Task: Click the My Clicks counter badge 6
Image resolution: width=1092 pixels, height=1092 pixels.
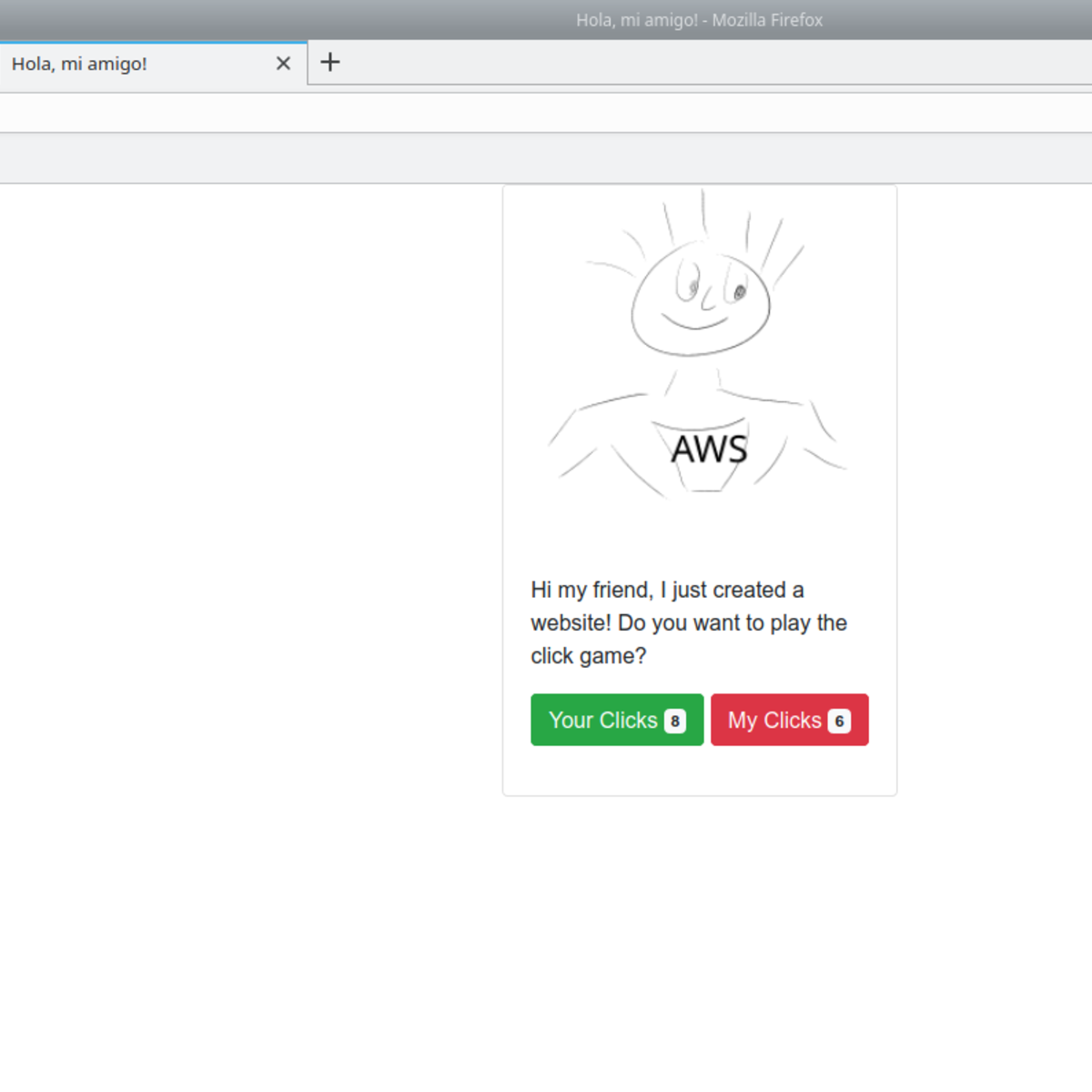Action: pyautogui.click(x=839, y=721)
